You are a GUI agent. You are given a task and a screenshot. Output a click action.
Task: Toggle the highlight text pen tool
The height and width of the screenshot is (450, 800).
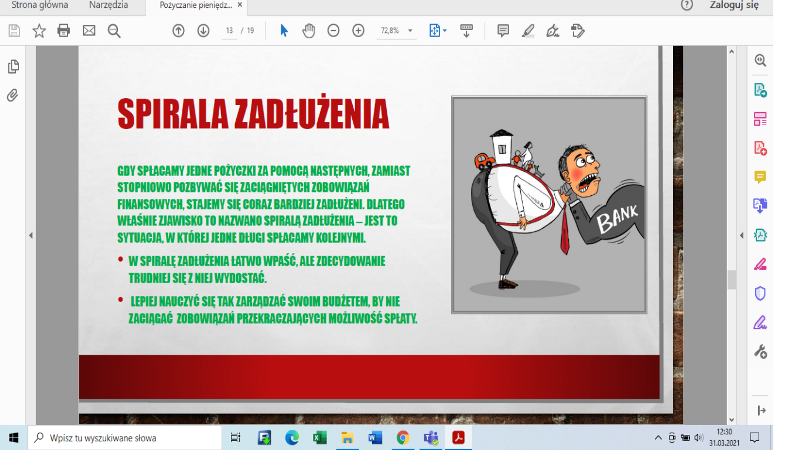point(528,31)
